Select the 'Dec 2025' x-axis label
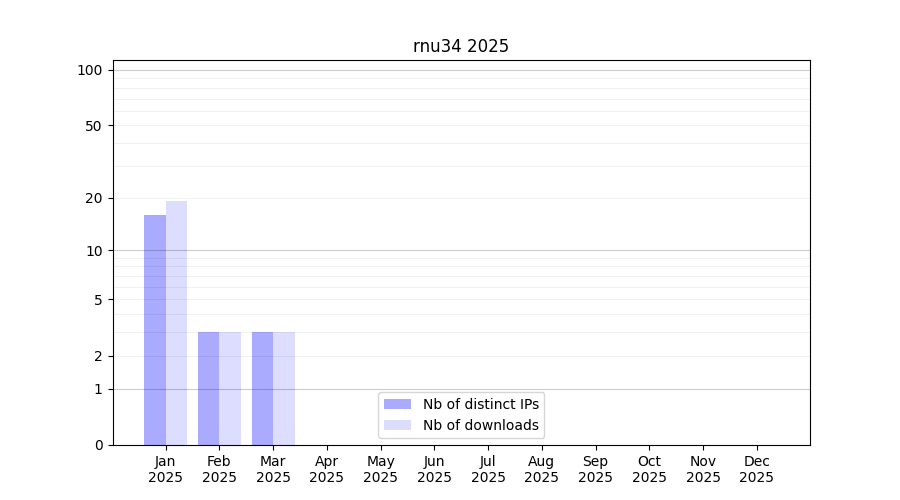The height and width of the screenshot is (500, 900). pyautogui.click(x=757, y=469)
